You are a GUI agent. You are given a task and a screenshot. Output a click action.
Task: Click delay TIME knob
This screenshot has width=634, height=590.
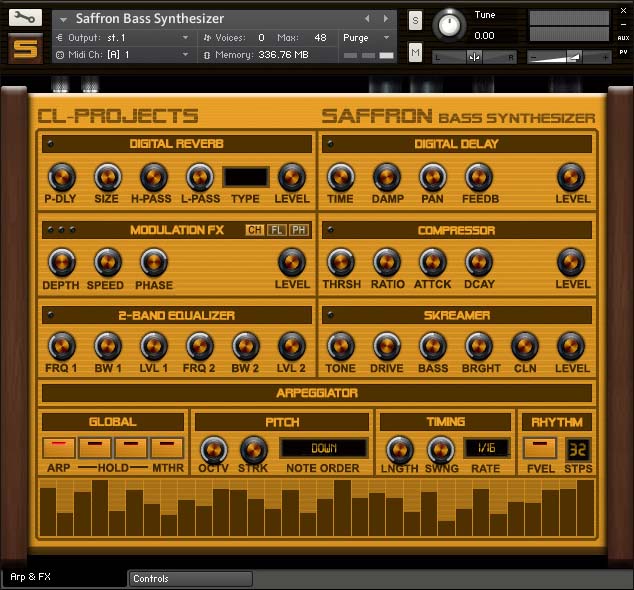pos(341,177)
